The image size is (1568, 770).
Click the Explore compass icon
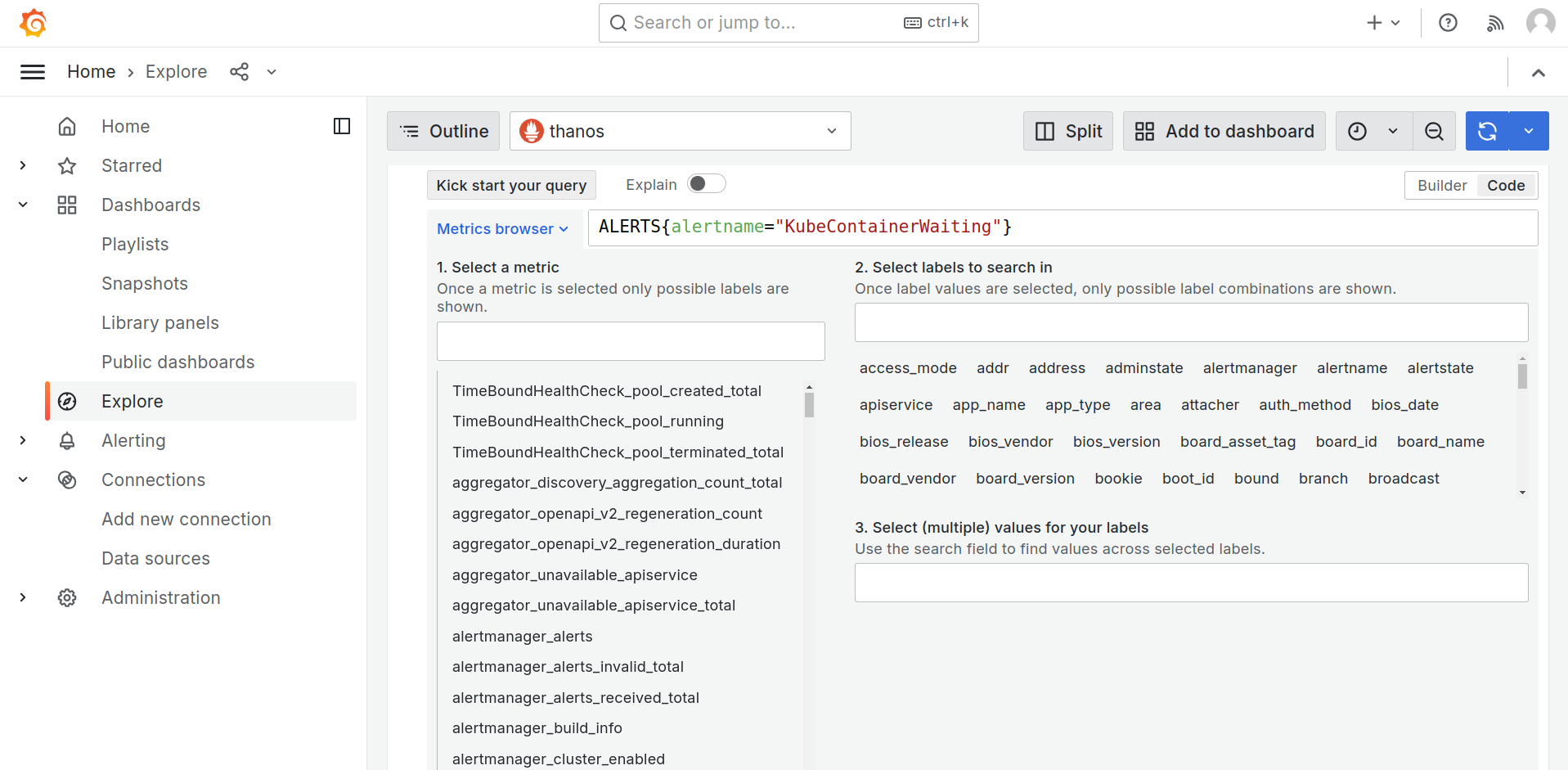coord(67,401)
